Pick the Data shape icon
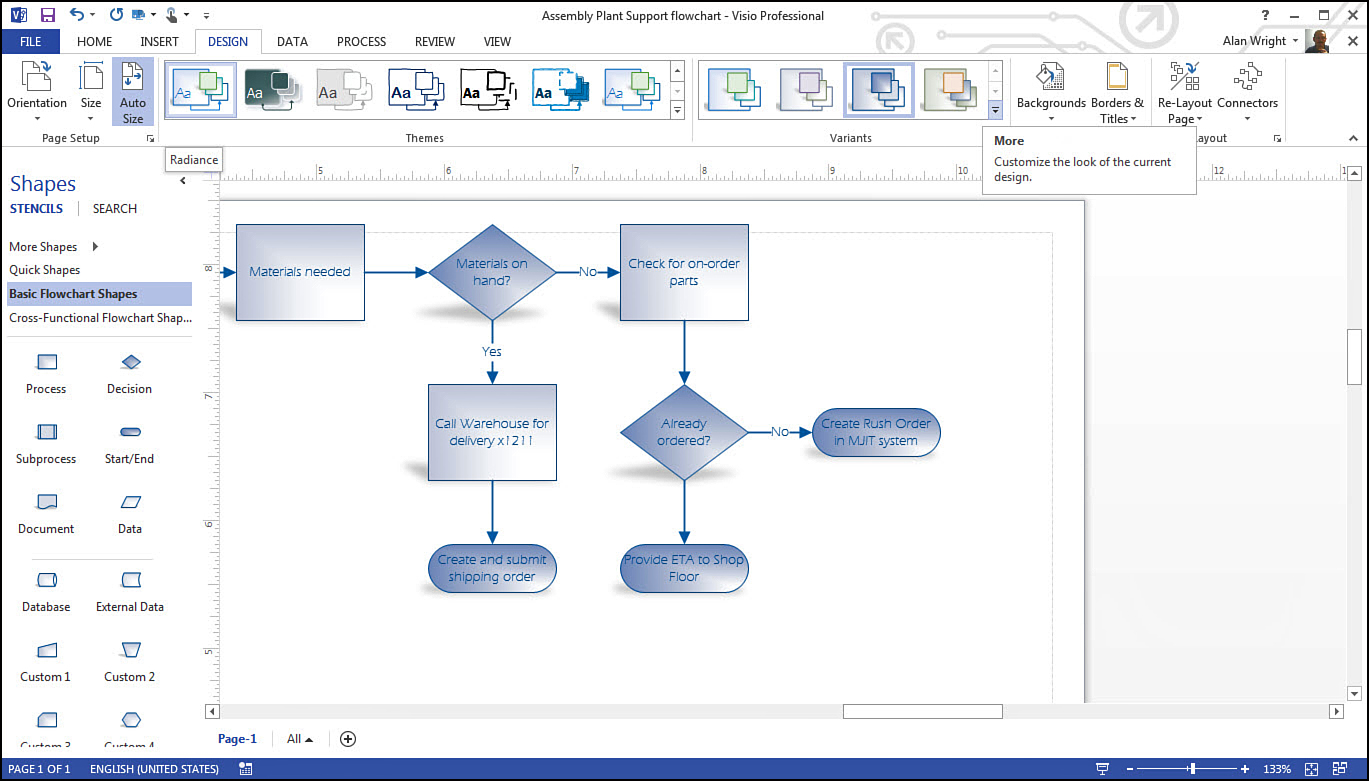 click(x=130, y=502)
